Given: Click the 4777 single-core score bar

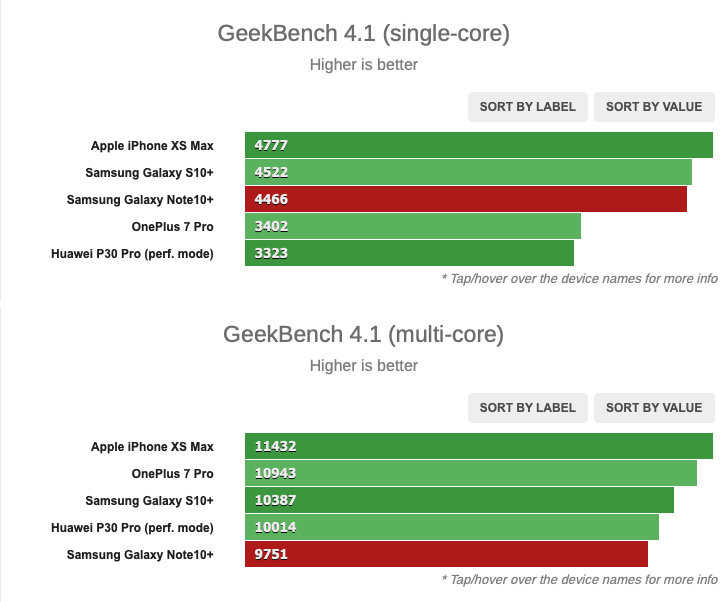Looking at the screenshot, I should [x=479, y=145].
